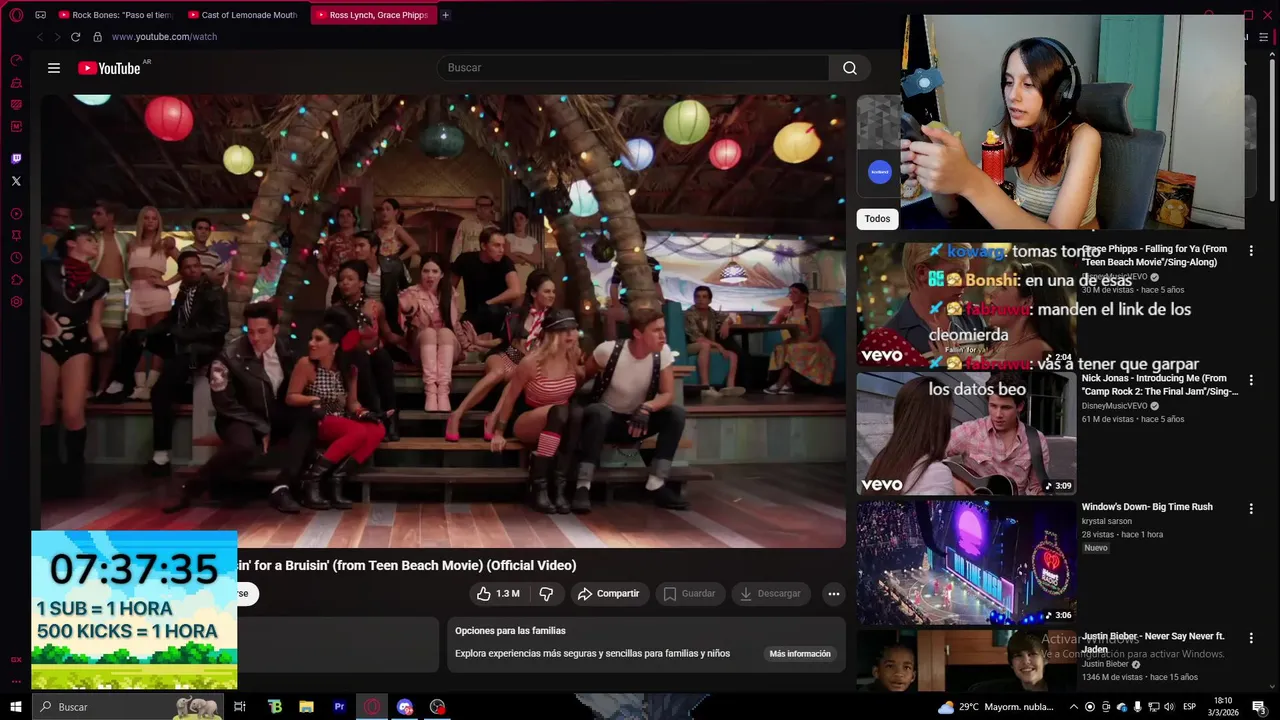Reload the current YouTube page
Screen dimensions: 1280x720
click(75, 37)
